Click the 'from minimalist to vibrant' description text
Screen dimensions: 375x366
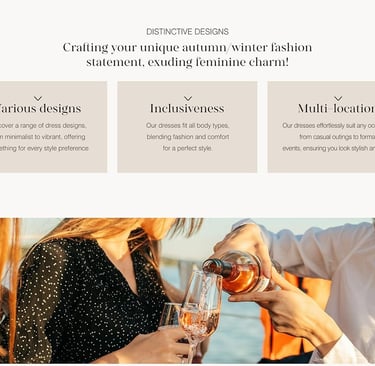pos(43,137)
